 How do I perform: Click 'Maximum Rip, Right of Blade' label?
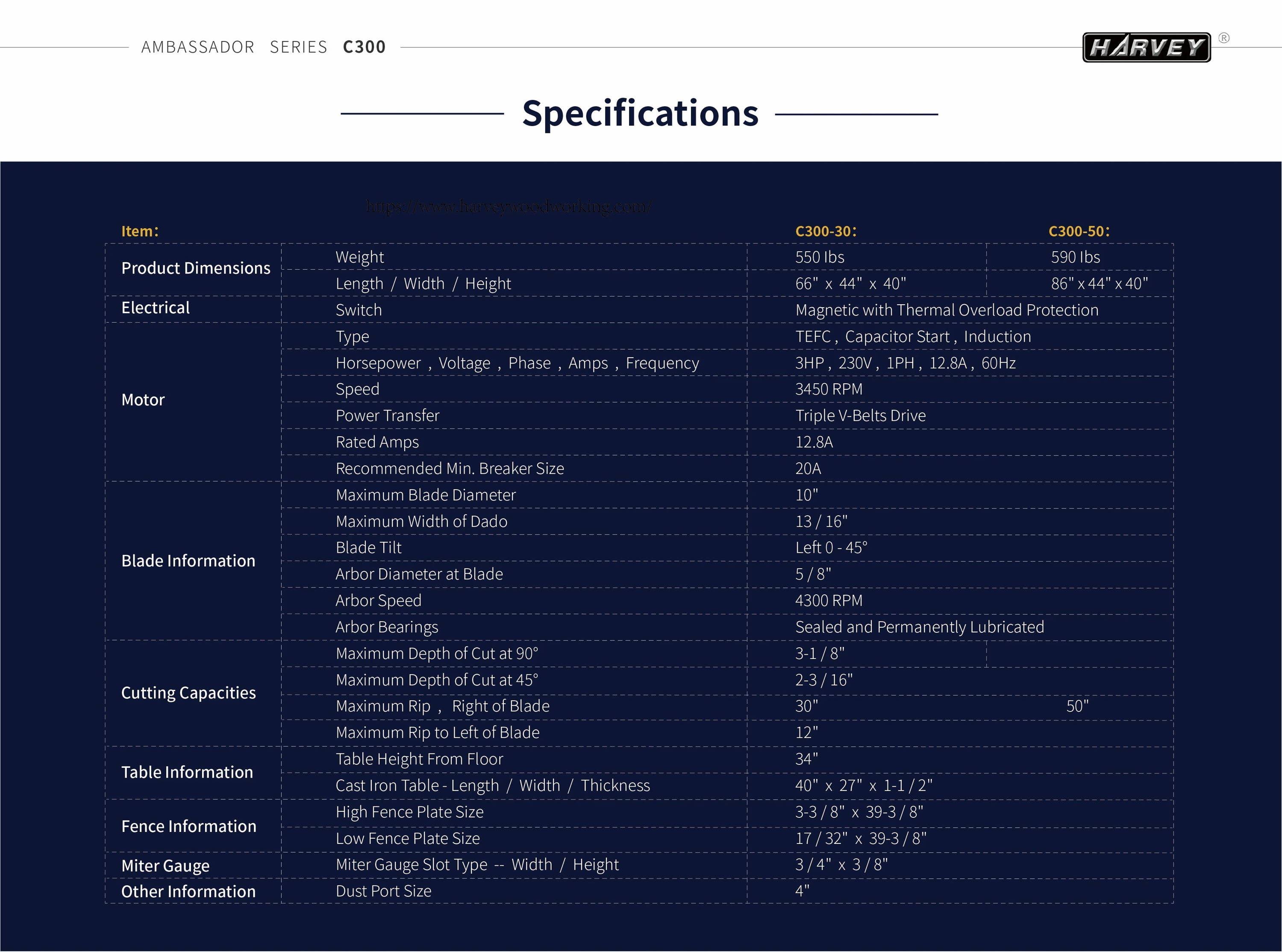pyautogui.click(x=443, y=706)
